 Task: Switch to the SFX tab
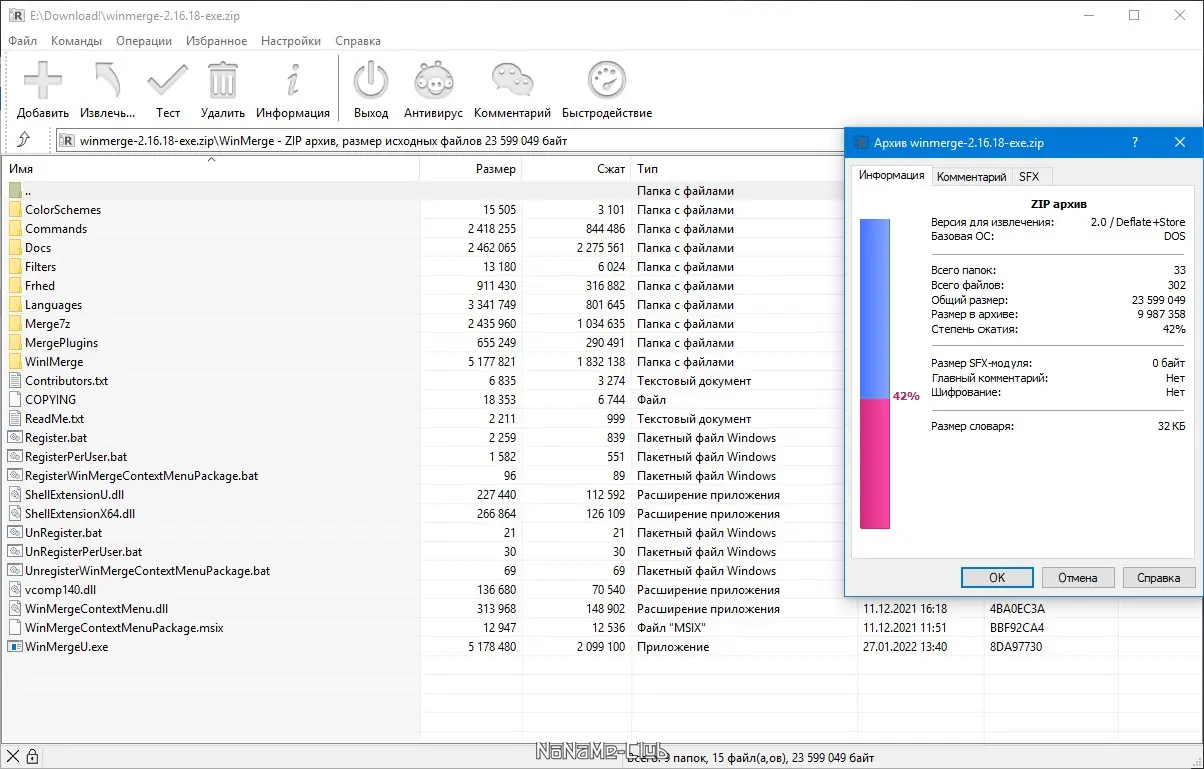[x=1028, y=177]
